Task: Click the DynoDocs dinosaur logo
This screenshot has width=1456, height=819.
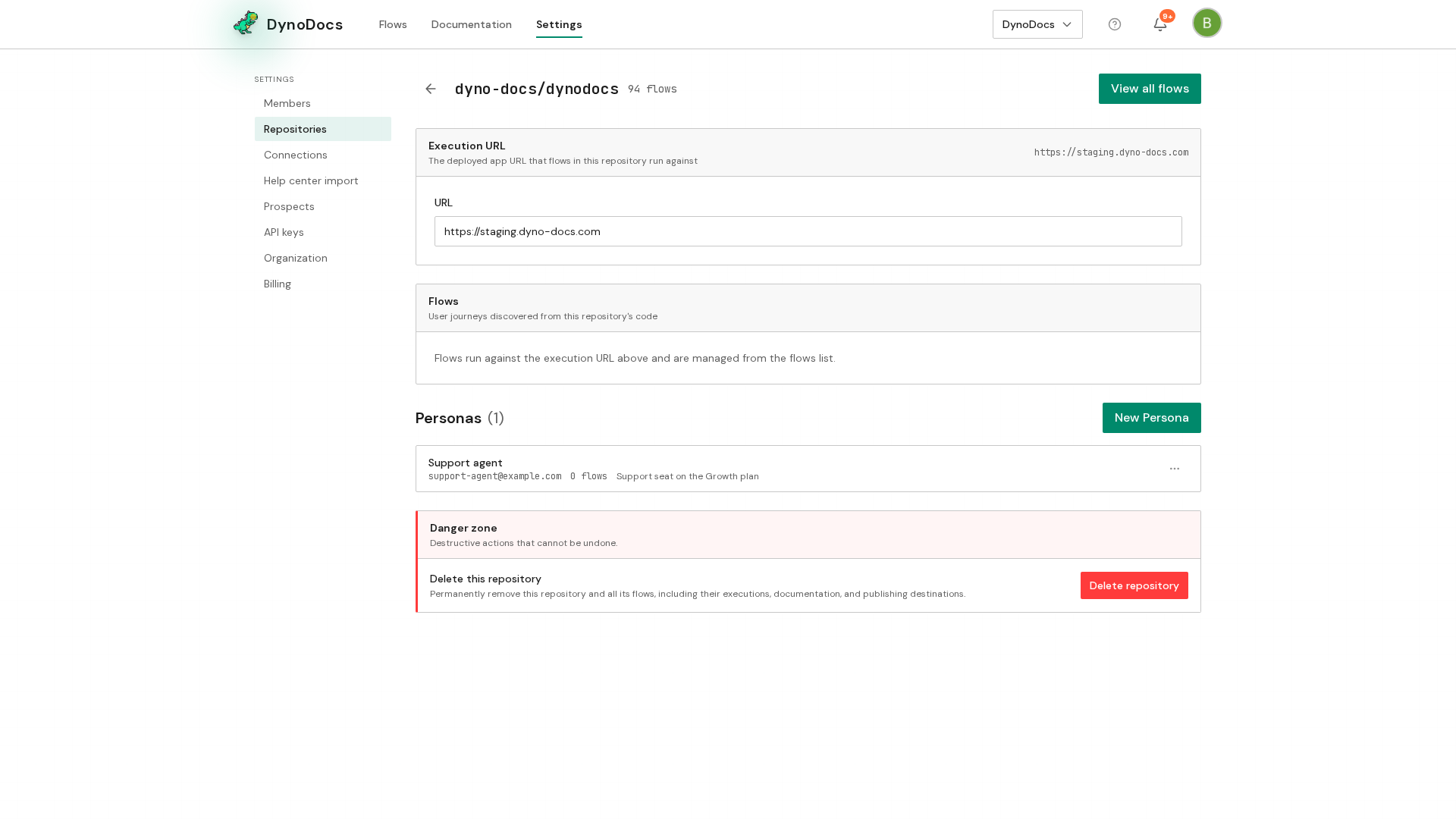Action: click(x=246, y=24)
